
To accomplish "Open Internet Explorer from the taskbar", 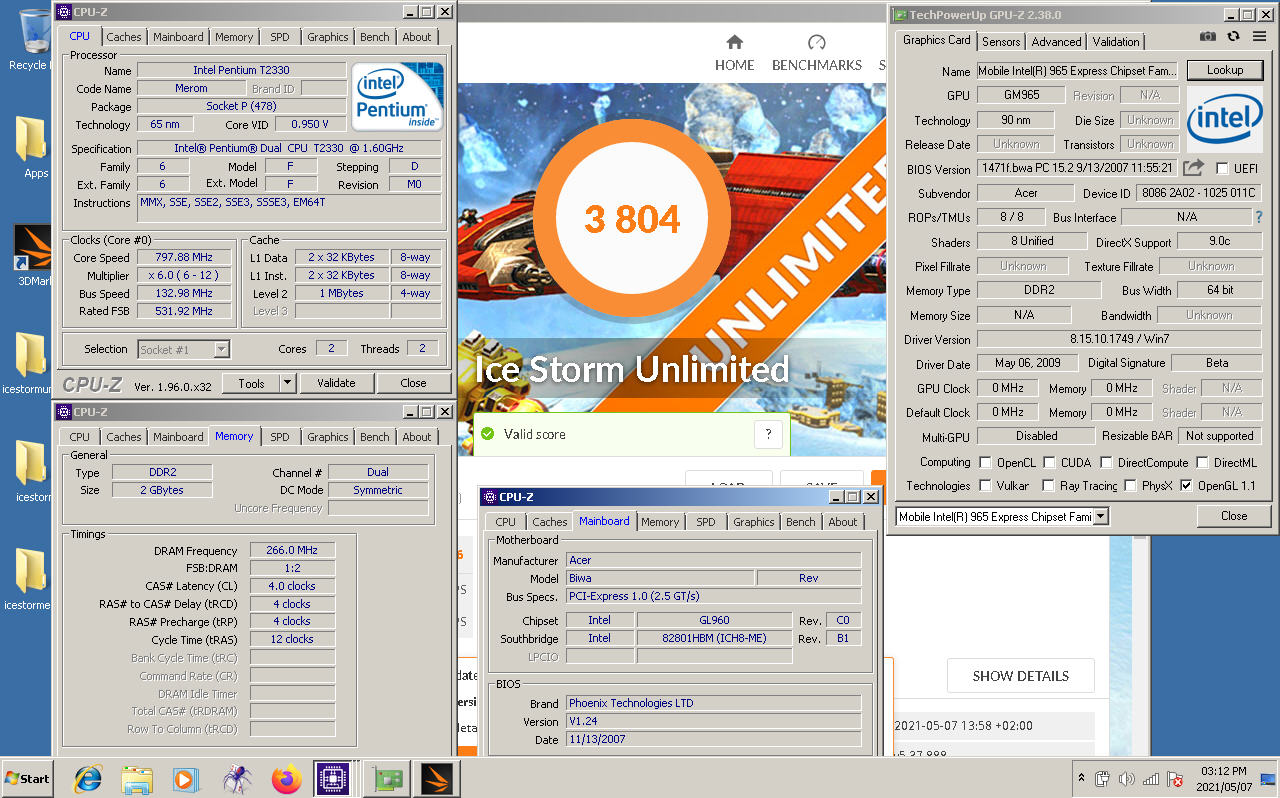I will click(88, 778).
